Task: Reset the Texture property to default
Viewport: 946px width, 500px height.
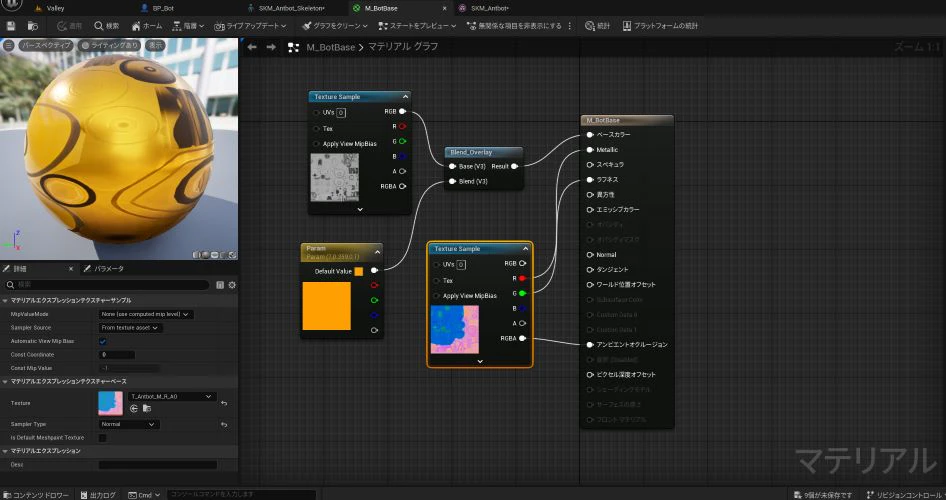Action: coord(224,403)
